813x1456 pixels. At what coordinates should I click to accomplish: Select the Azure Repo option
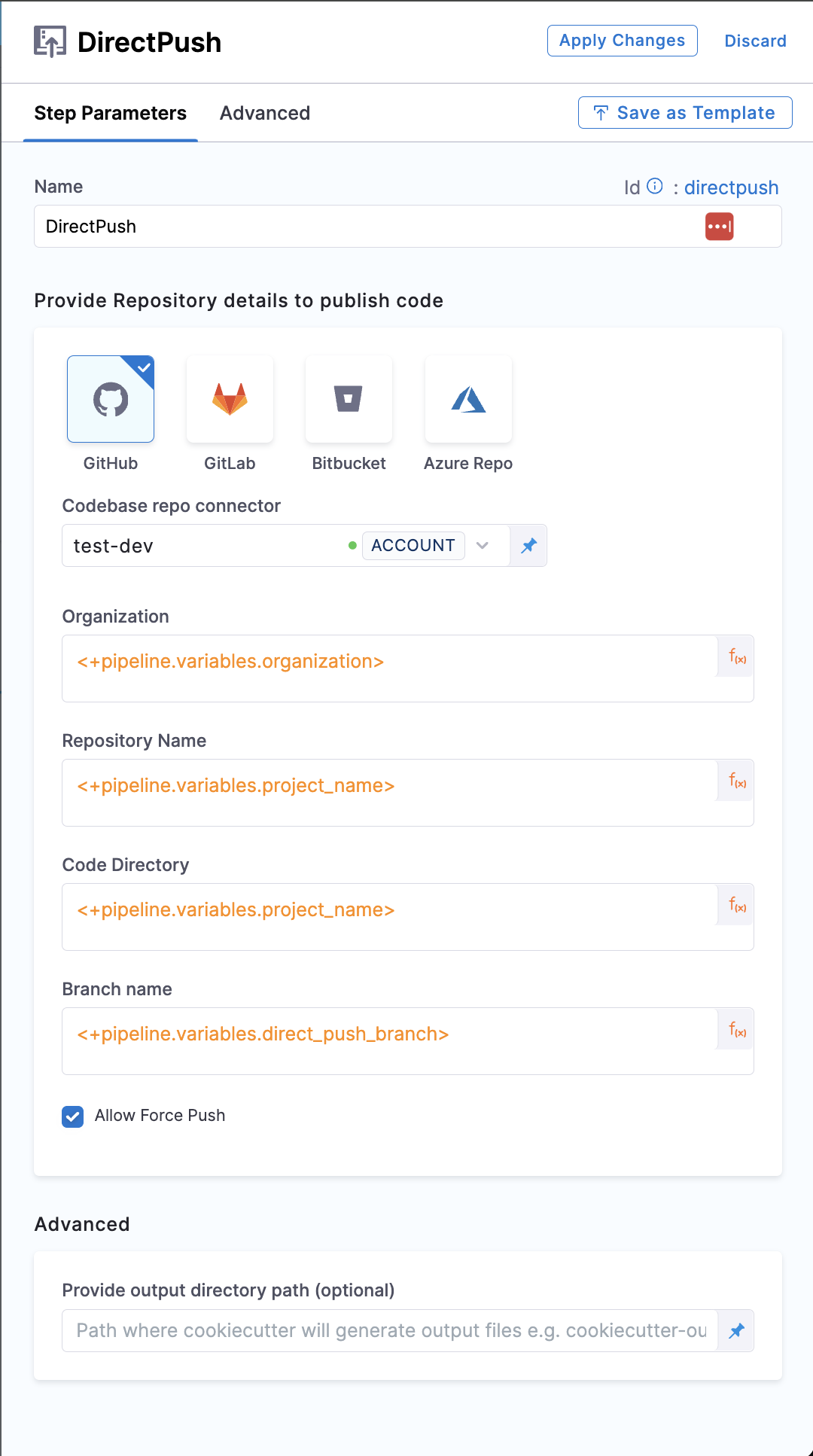coord(468,399)
